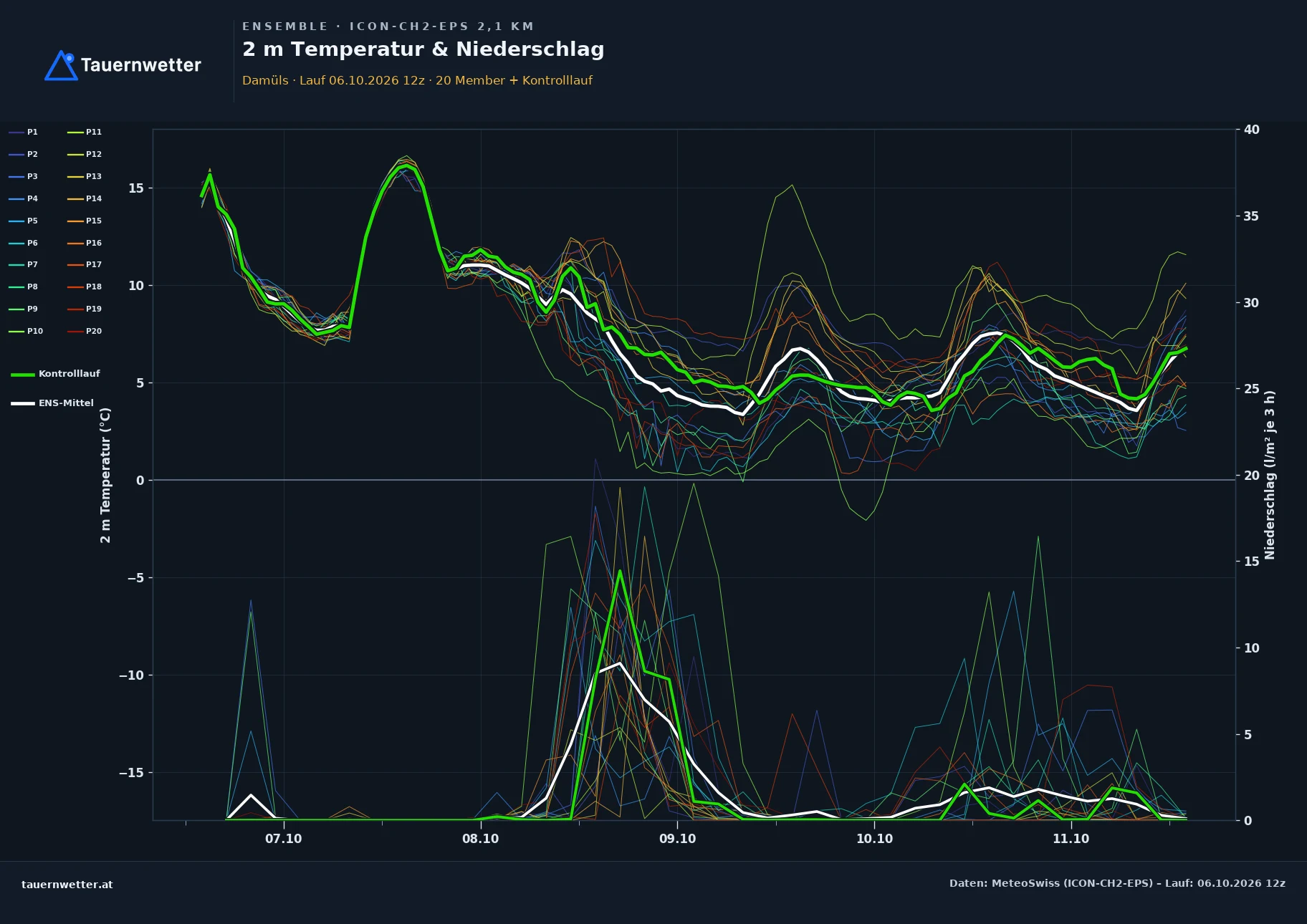Click the green Kontrolllauf legend entry
Viewport: 1307px width, 924px height.
pos(55,374)
